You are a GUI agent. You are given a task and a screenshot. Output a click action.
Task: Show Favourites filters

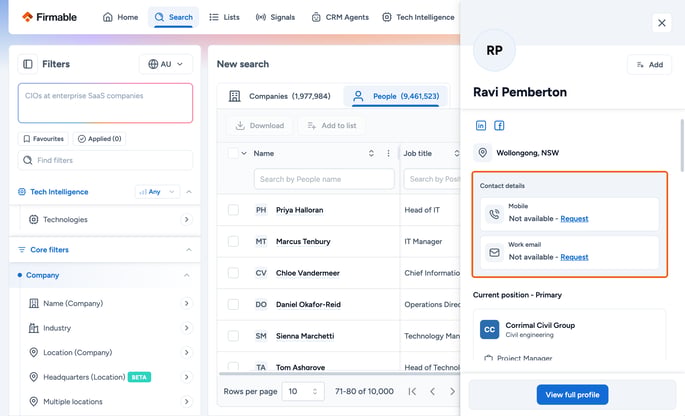coord(43,139)
